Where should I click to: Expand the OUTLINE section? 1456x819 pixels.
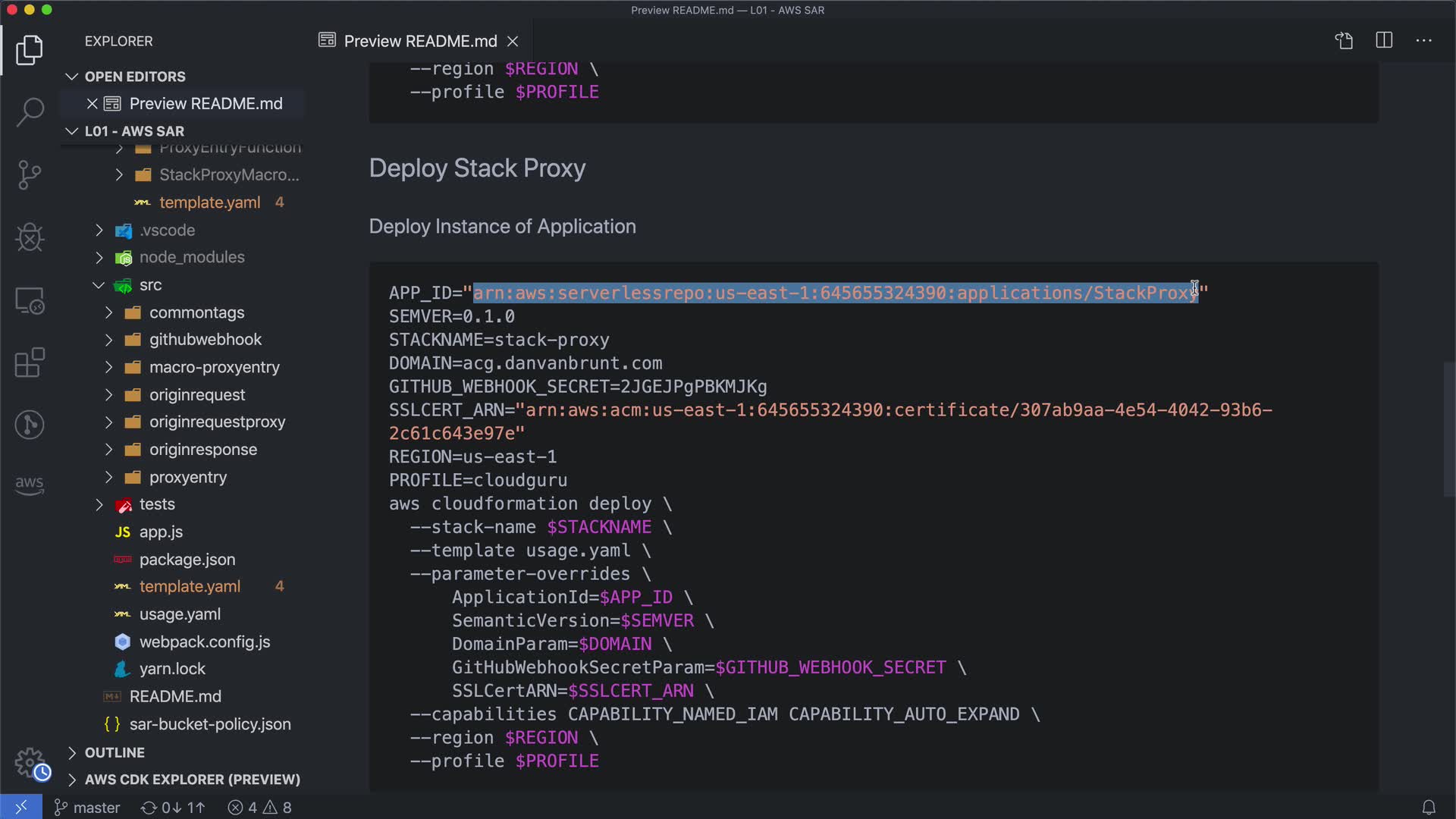click(x=114, y=752)
